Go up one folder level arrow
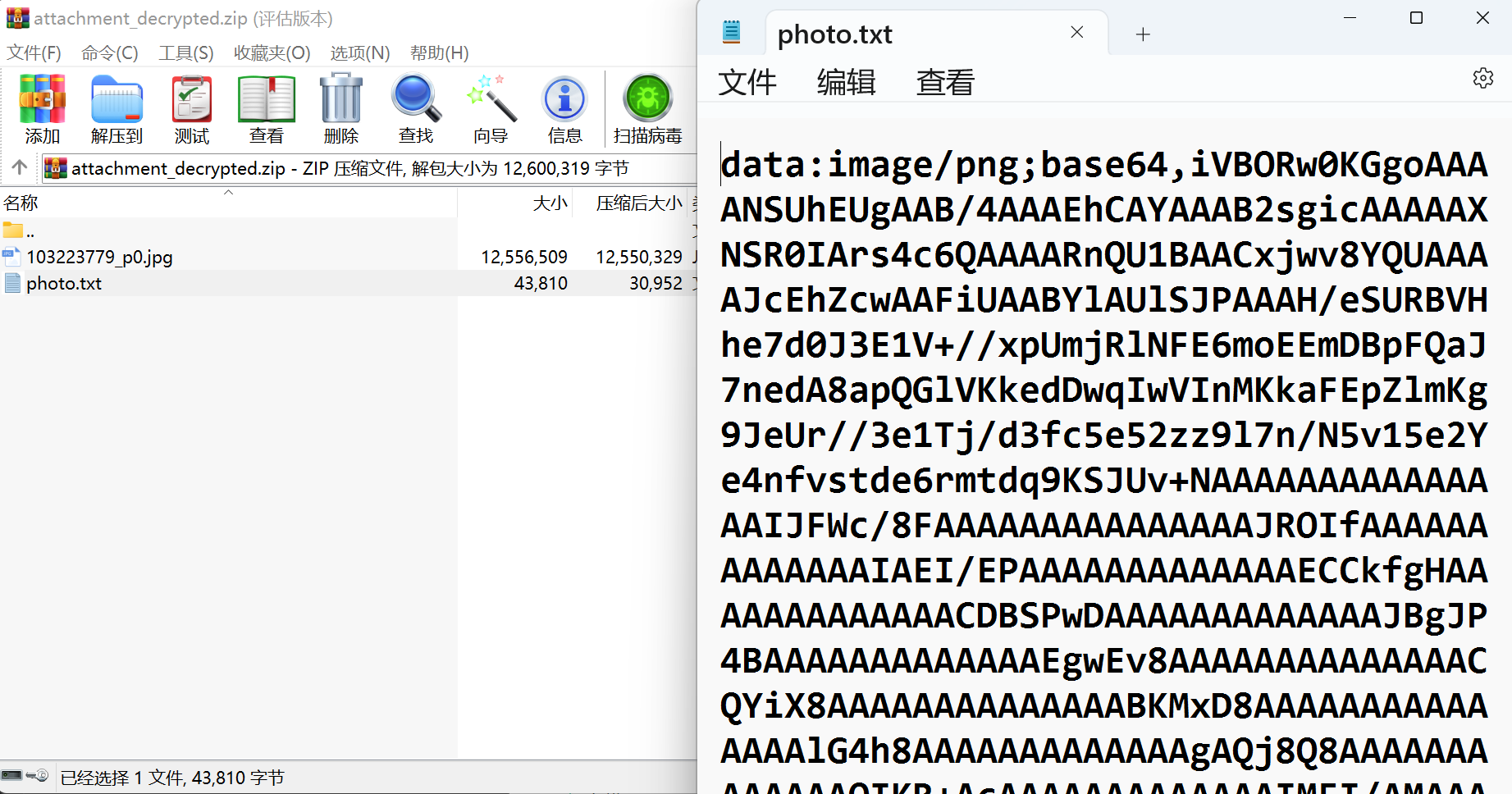This screenshot has width=1512, height=794. [x=20, y=168]
